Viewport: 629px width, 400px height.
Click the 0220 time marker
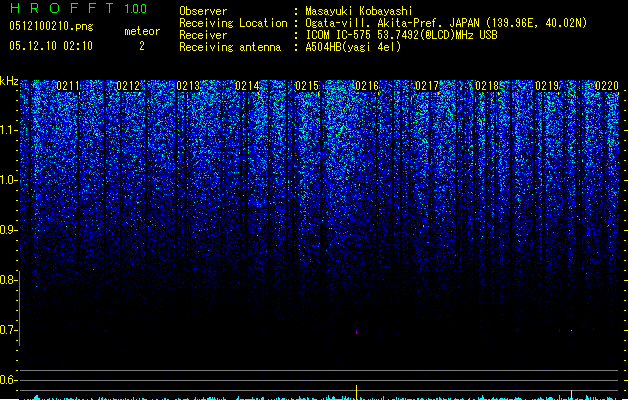(607, 86)
